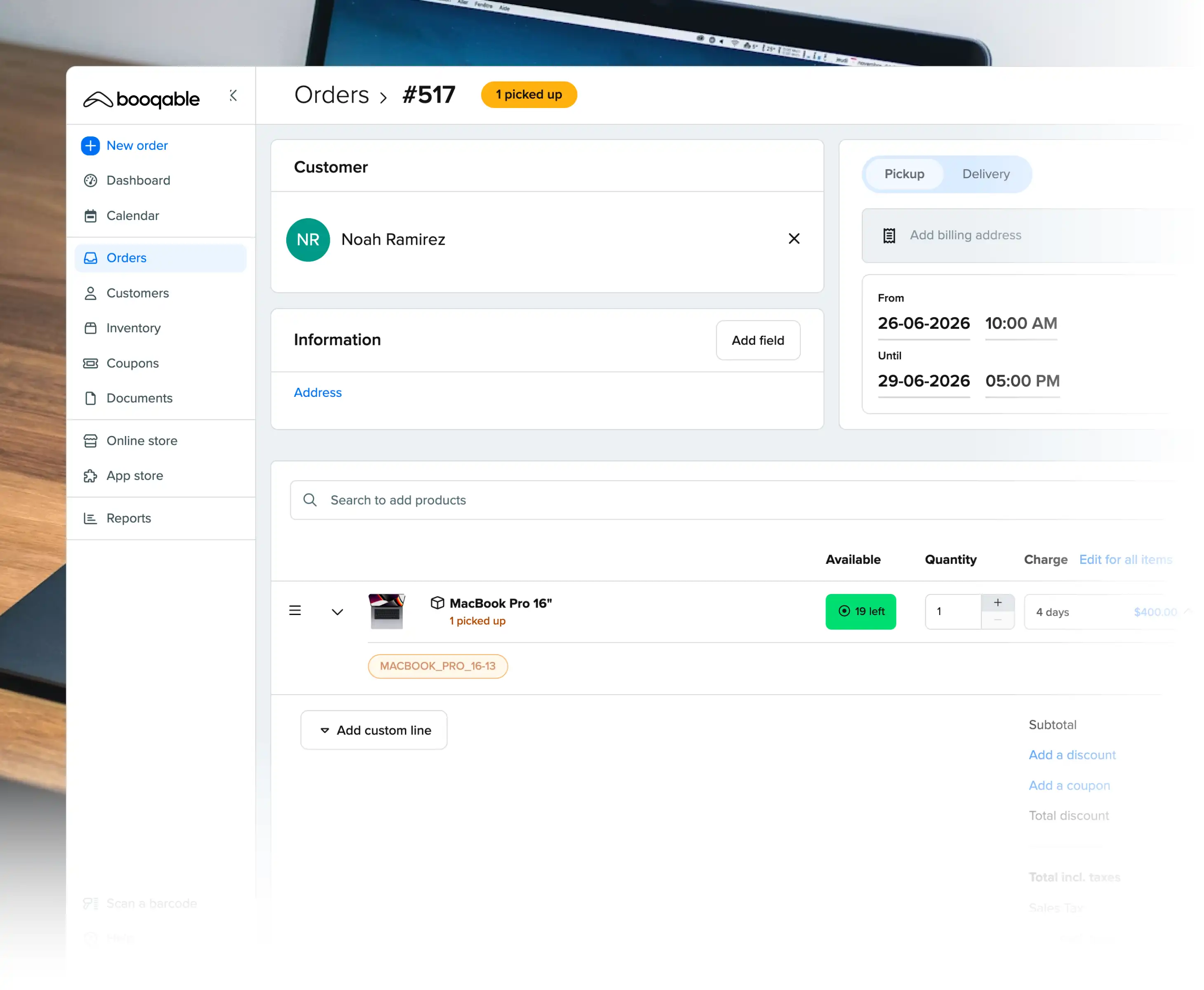1204x990 pixels.
Task: Click the Calendar icon in sidebar
Action: (x=90, y=216)
